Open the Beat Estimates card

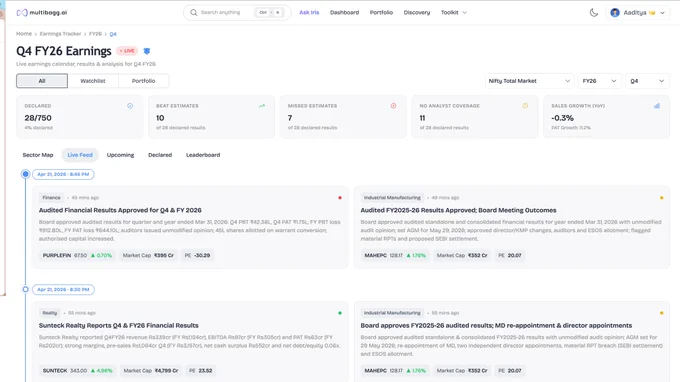211,117
